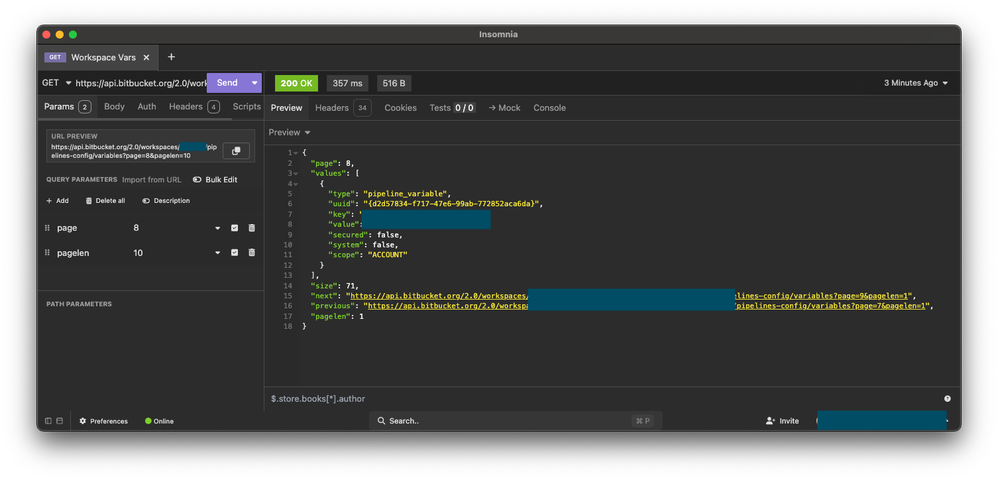Open the Preview mode dropdown
This screenshot has width=998, height=480.
click(x=290, y=132)
